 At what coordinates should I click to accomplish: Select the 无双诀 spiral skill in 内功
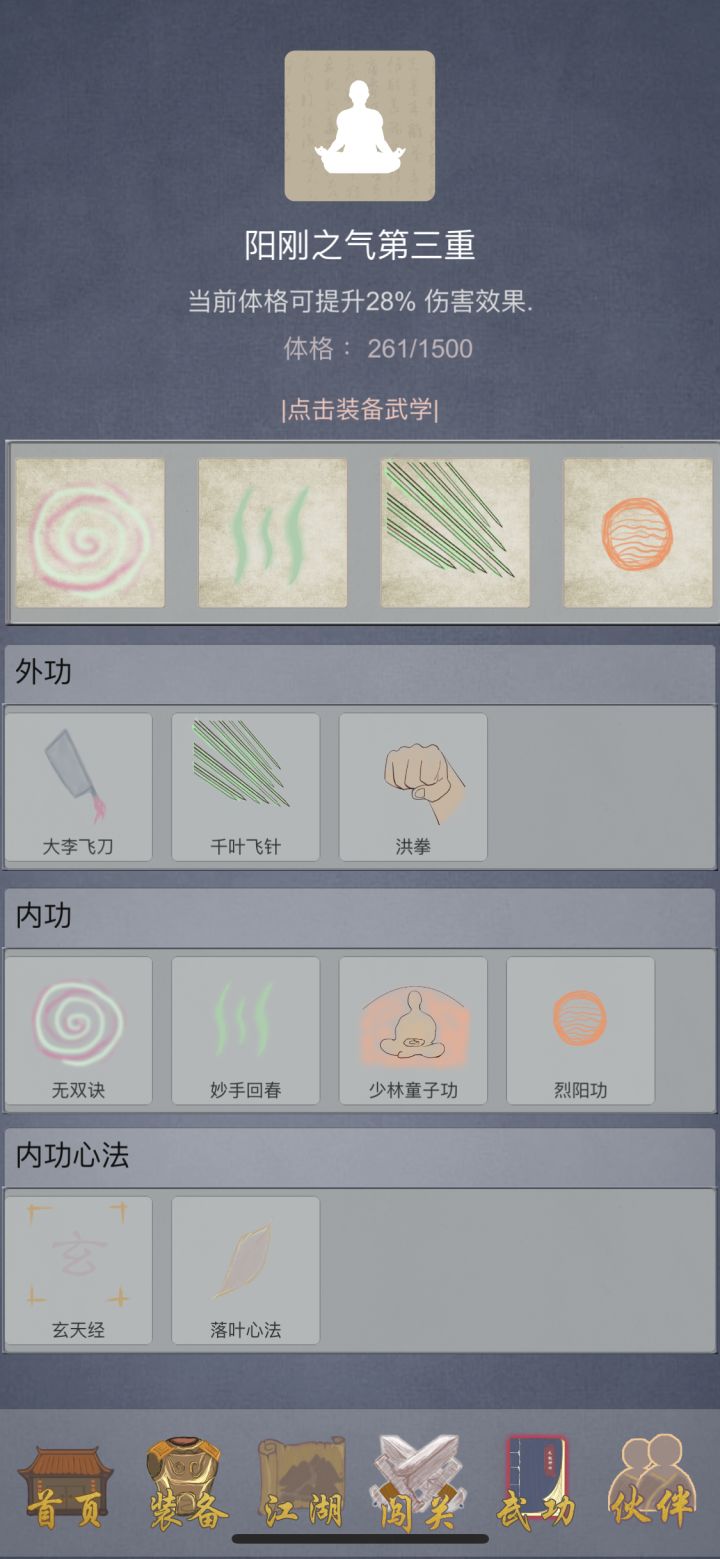coord(79,1031)
